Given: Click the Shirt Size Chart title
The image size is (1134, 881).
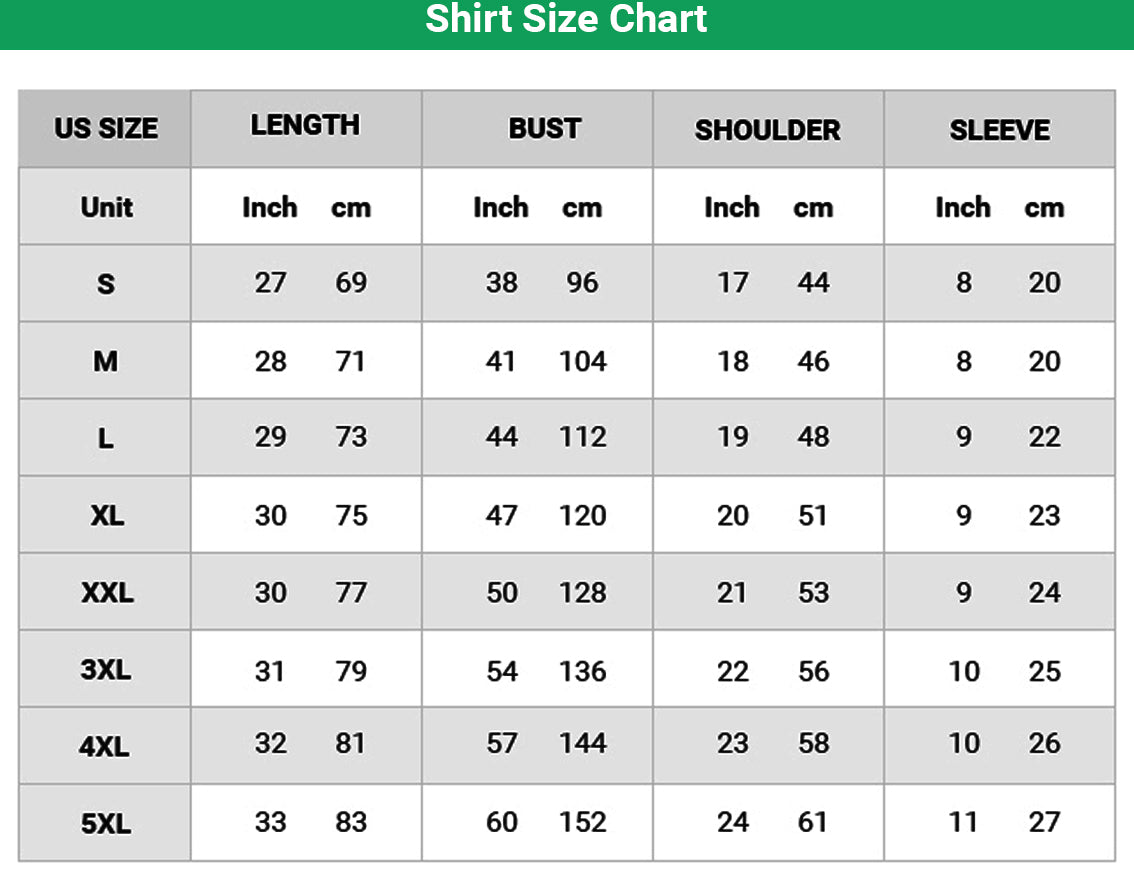Looking at the screenshot, I should pos(566,19).
